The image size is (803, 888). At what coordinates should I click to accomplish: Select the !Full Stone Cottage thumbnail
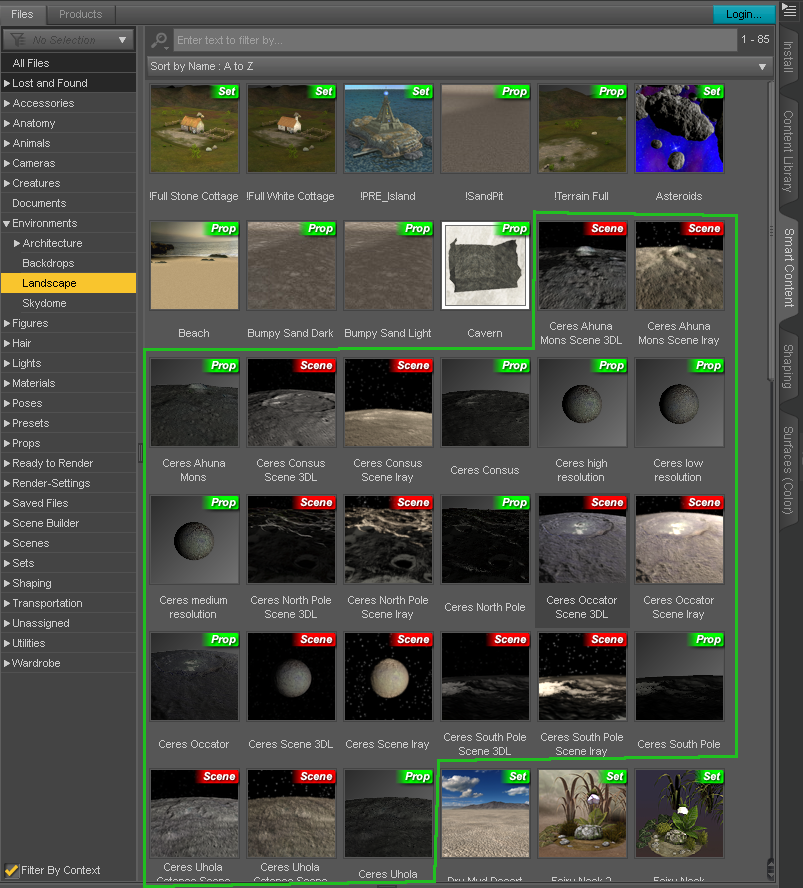[194, 129]
